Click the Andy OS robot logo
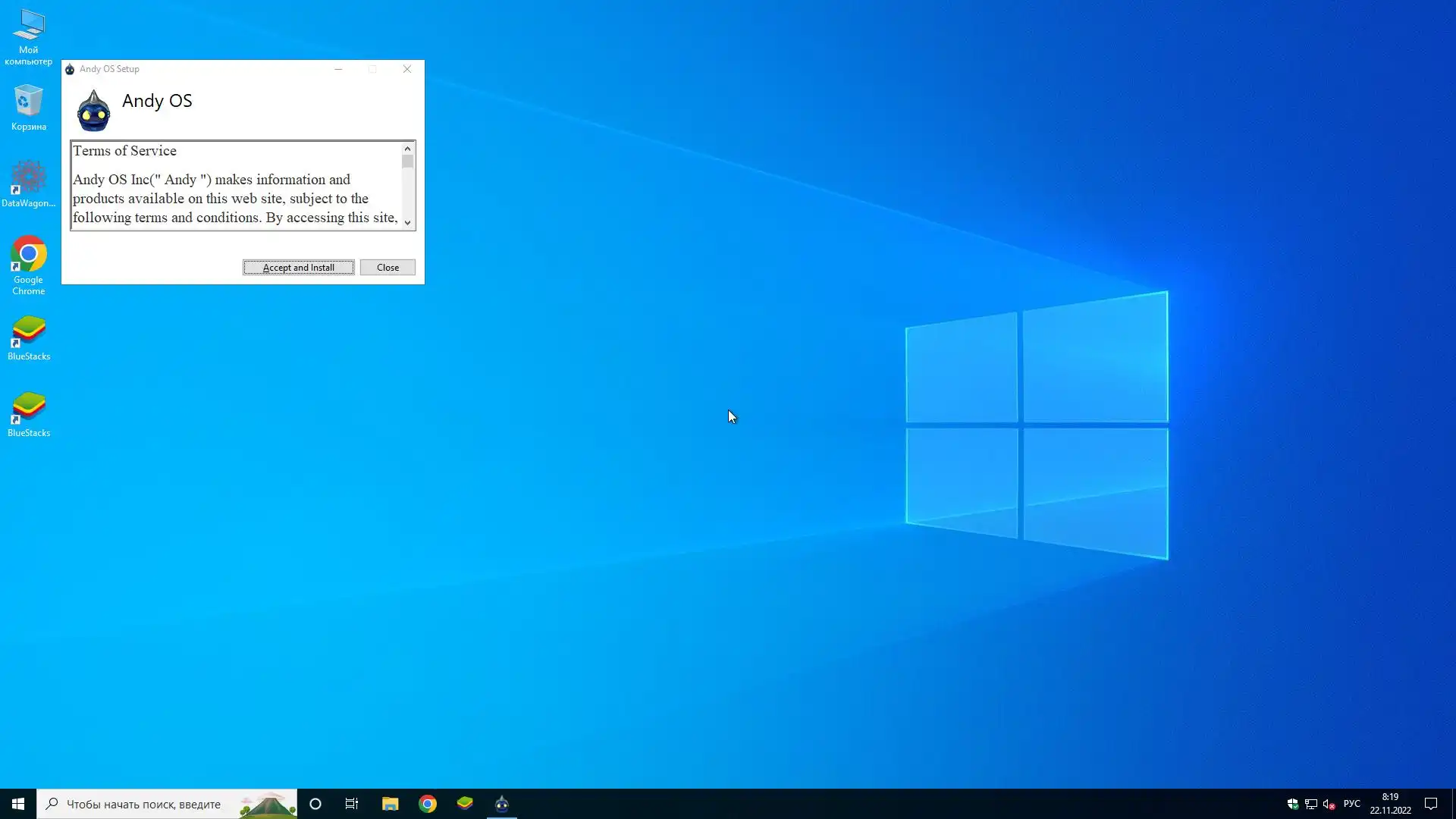The image size is (1456, 819). coord(93,111)
